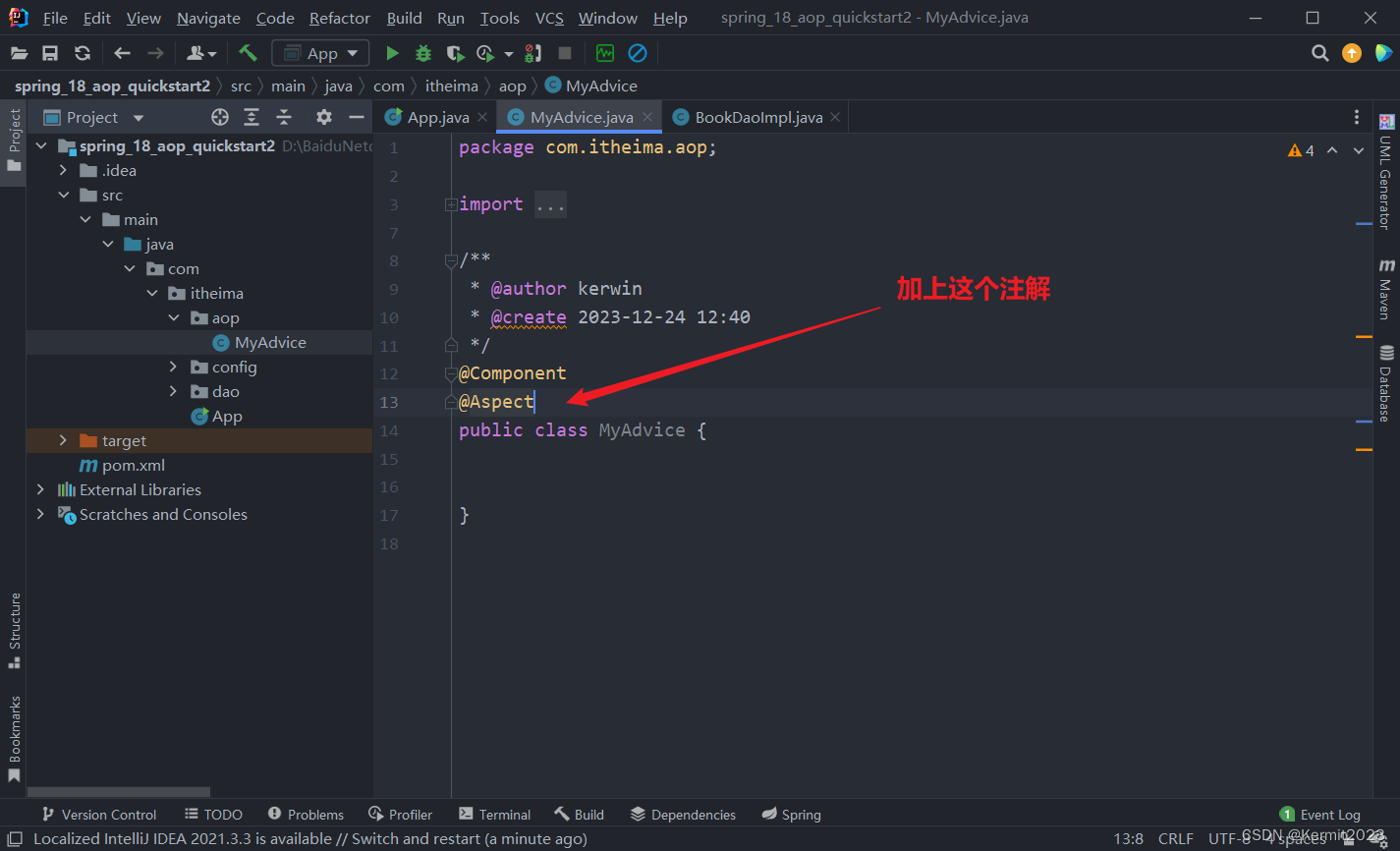
Task: Open Project panel gear options
Action: click(324, 117)
